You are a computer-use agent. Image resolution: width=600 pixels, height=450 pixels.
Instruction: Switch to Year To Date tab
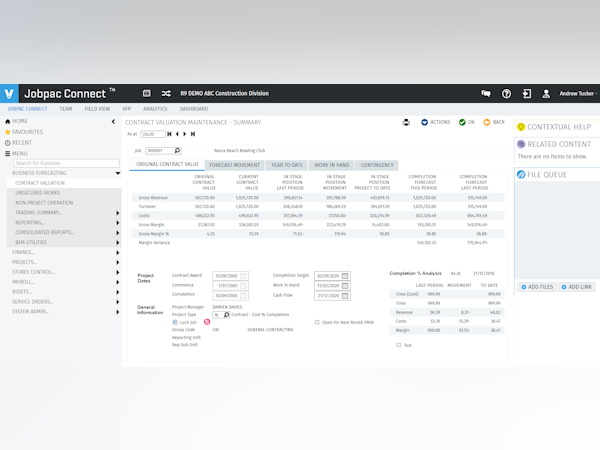pos(287,165)
